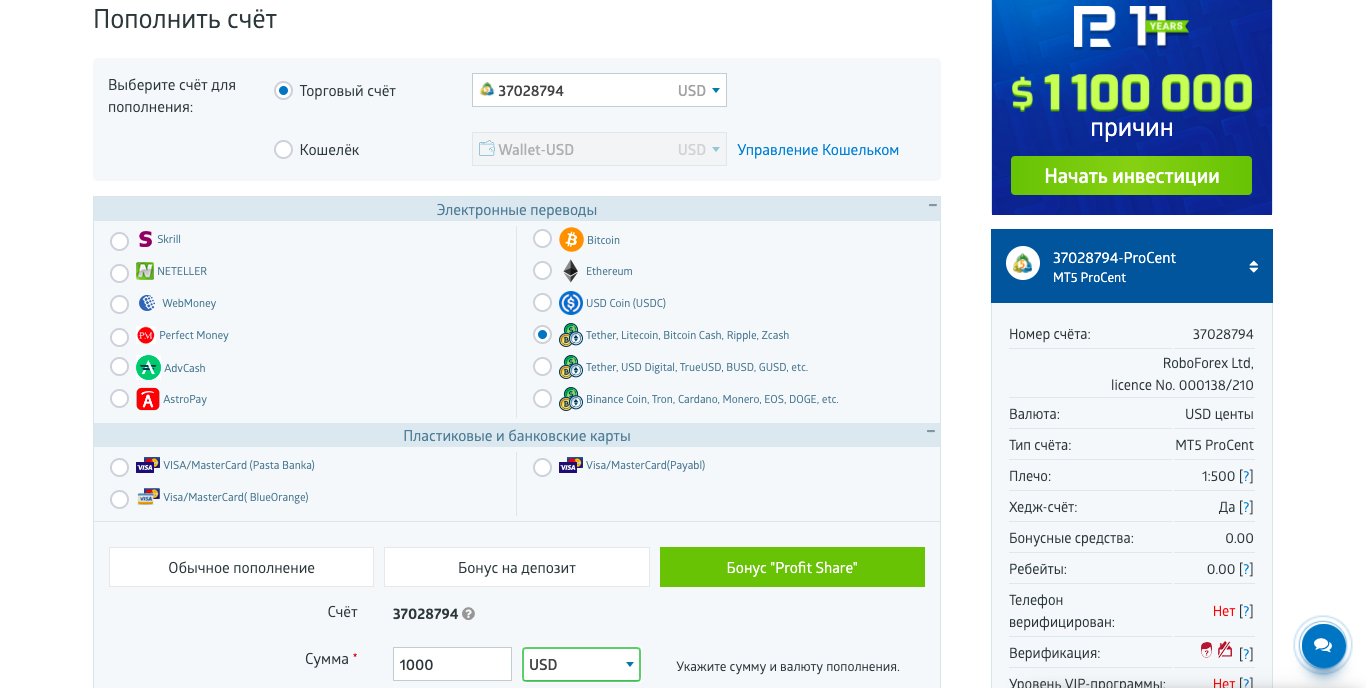Choose the NETELLER payment radio button
The height and width of the screenshot is (688, 1366).
119,273
